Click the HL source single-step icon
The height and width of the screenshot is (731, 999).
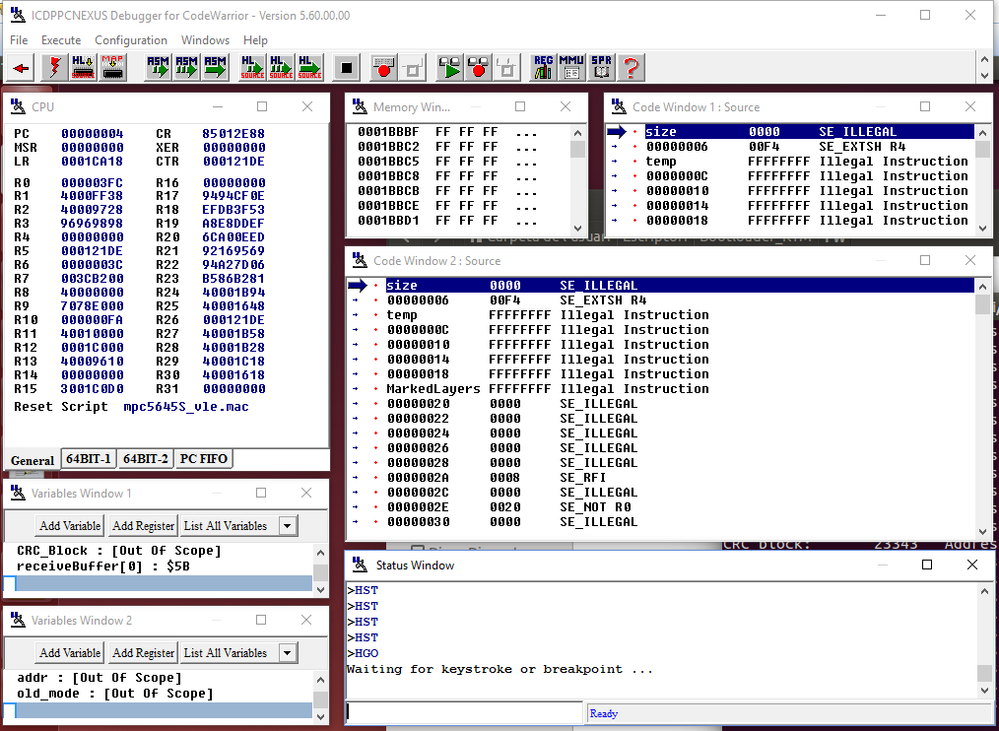coord(252,68)
